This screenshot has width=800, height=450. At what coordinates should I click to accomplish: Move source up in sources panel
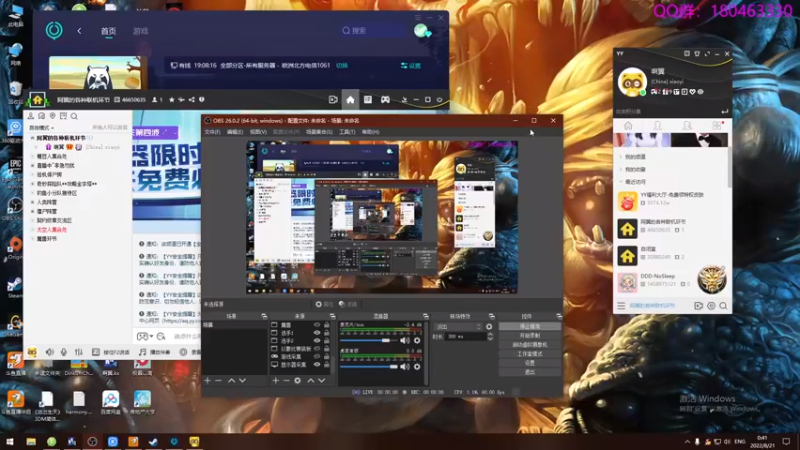point(310,381)
